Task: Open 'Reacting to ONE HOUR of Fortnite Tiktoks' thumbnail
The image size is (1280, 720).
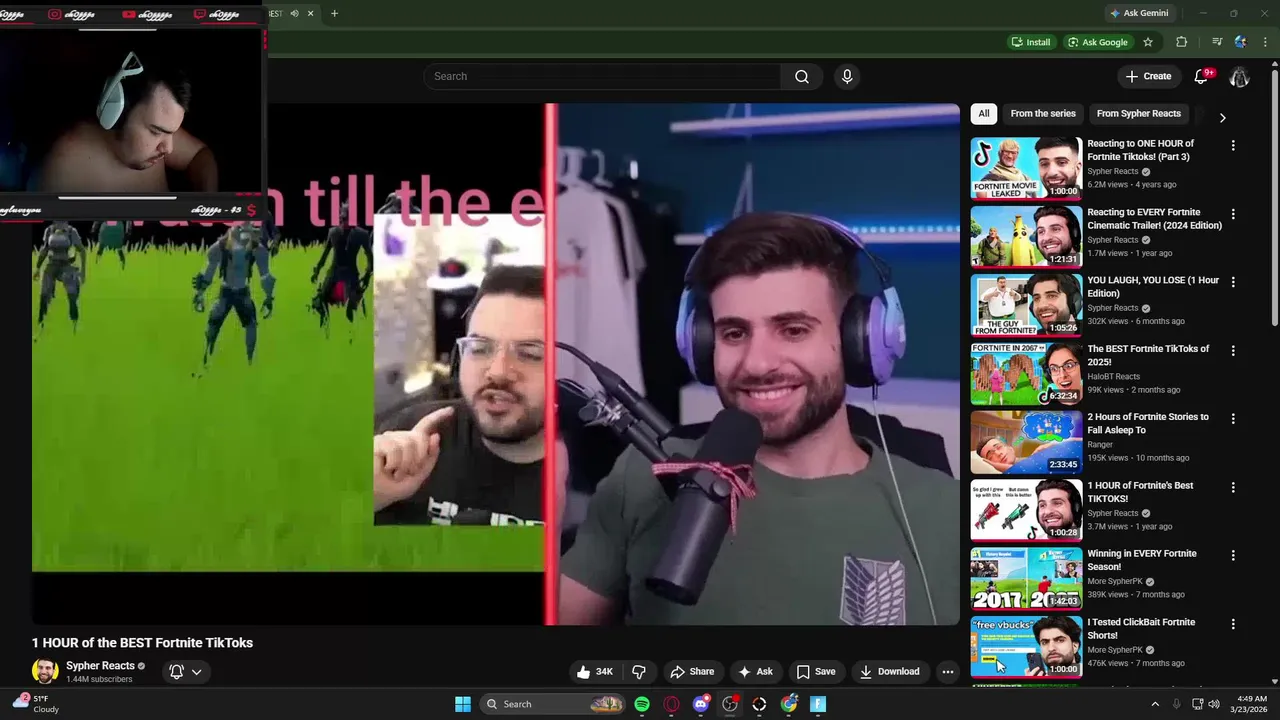Action: [x=1026, y=168]
